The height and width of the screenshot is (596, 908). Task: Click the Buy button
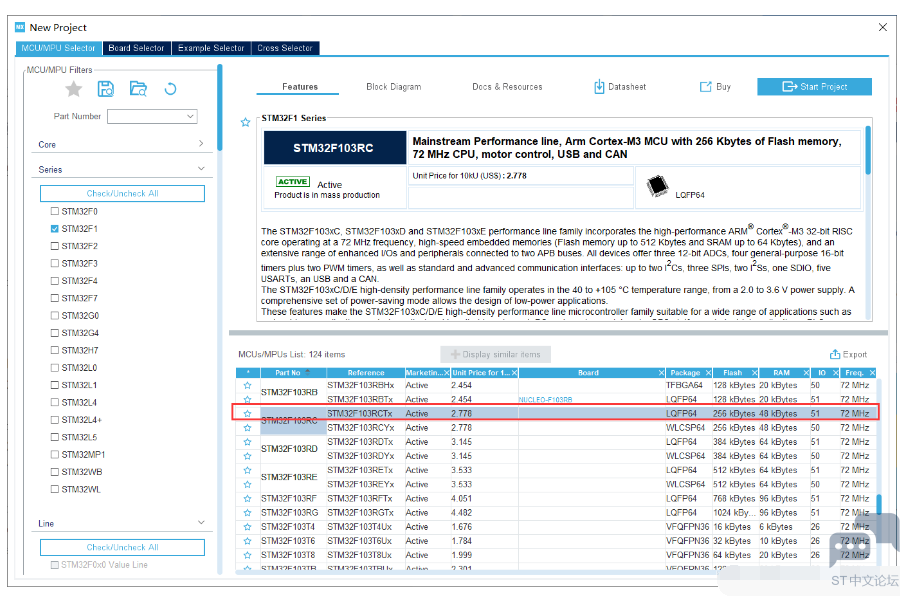pos(716,87)
